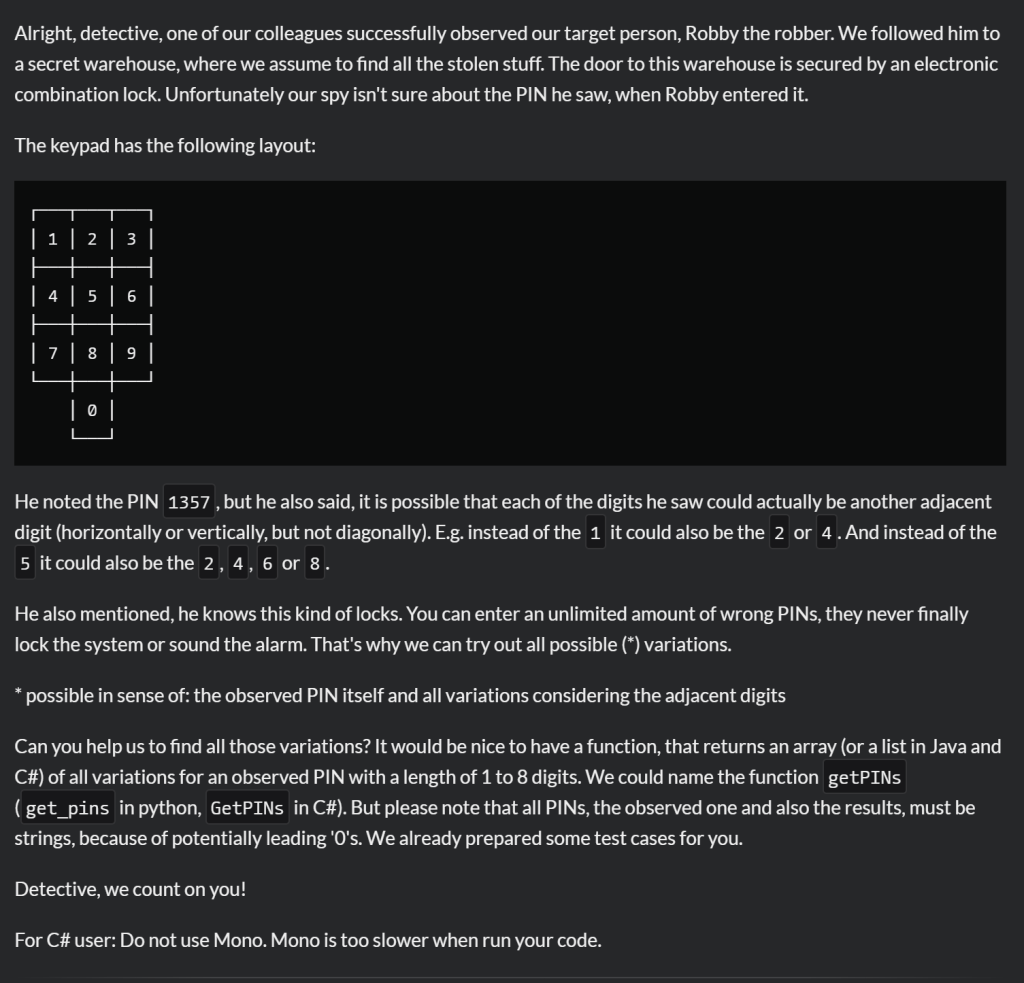
Task: Click digit 3 in the keypad diagram
Action: [x=131, y=239]
